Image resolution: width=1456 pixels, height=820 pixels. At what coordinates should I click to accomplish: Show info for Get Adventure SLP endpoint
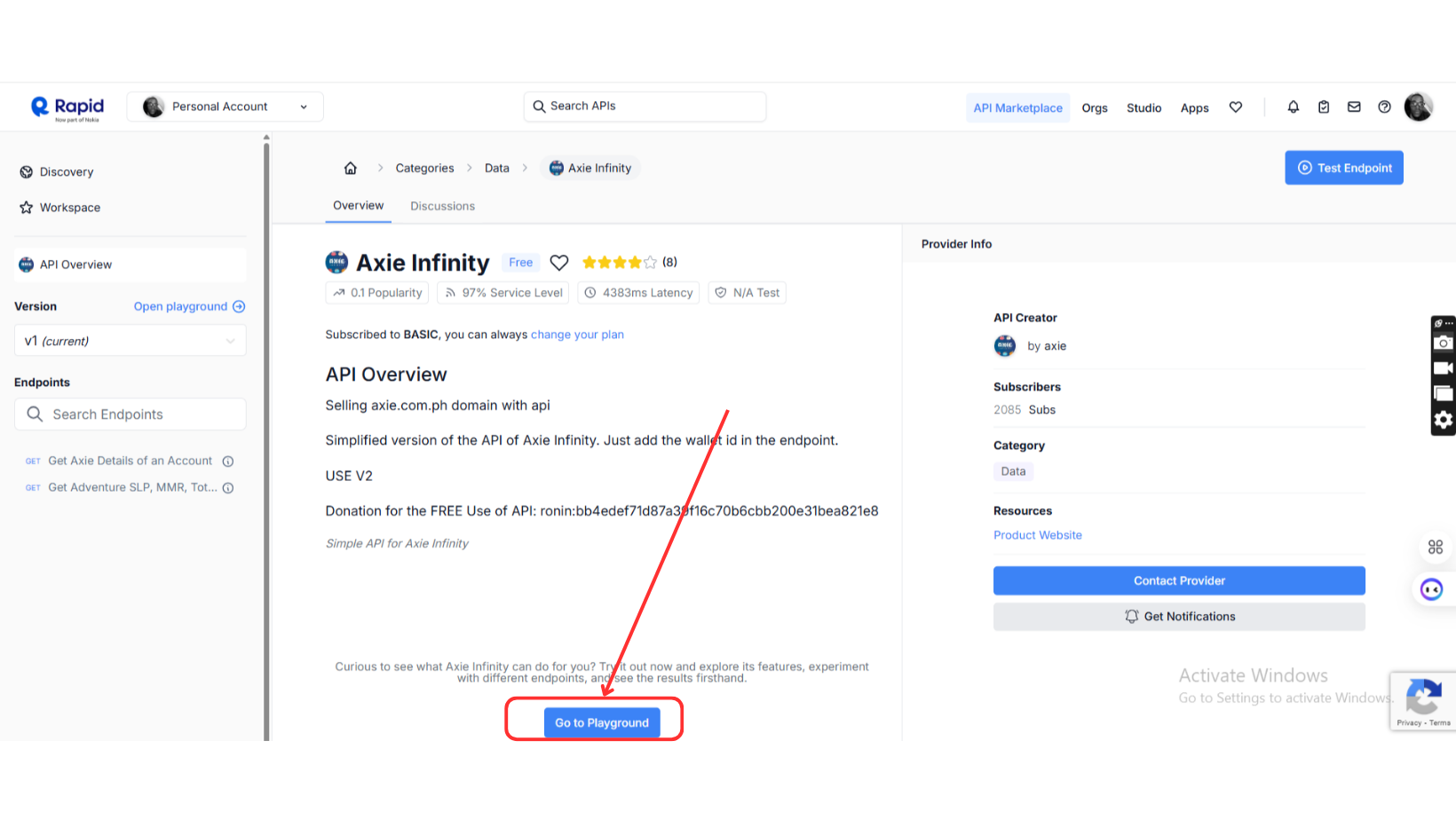tap(228, 488)
